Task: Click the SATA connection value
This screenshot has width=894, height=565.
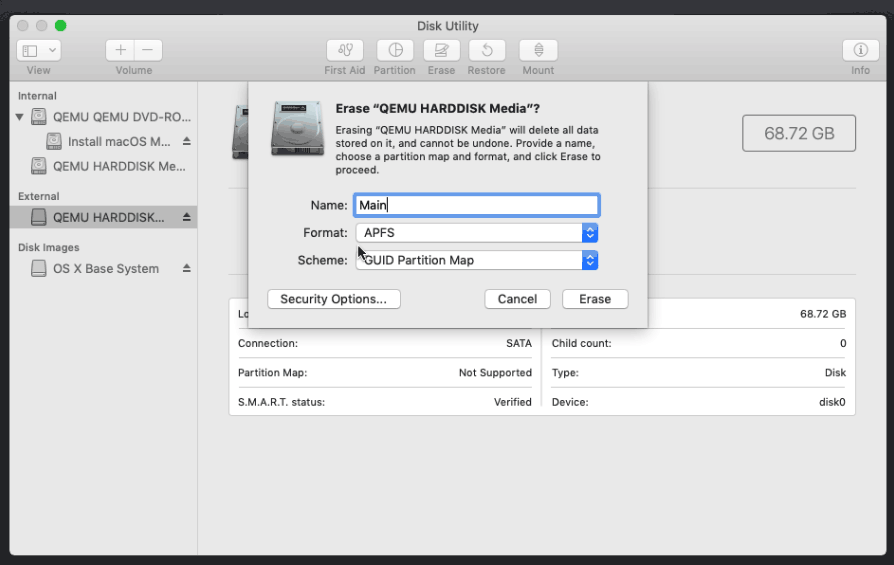Action: (519, 343)
